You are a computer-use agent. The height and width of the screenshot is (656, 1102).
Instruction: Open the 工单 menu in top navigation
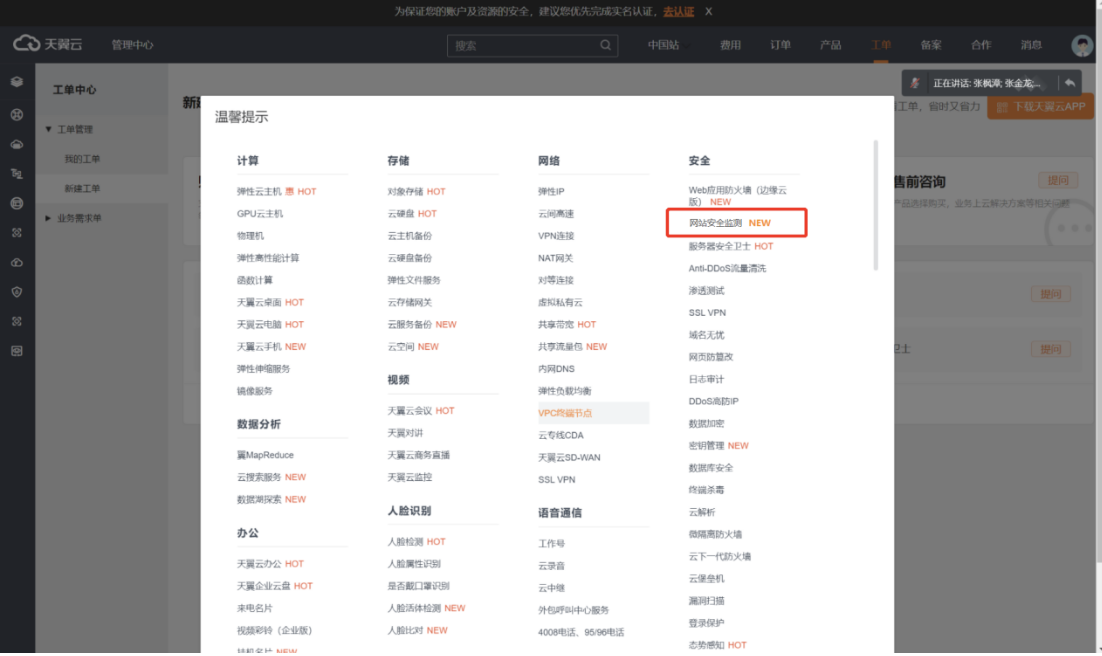[x=880, y=45]
